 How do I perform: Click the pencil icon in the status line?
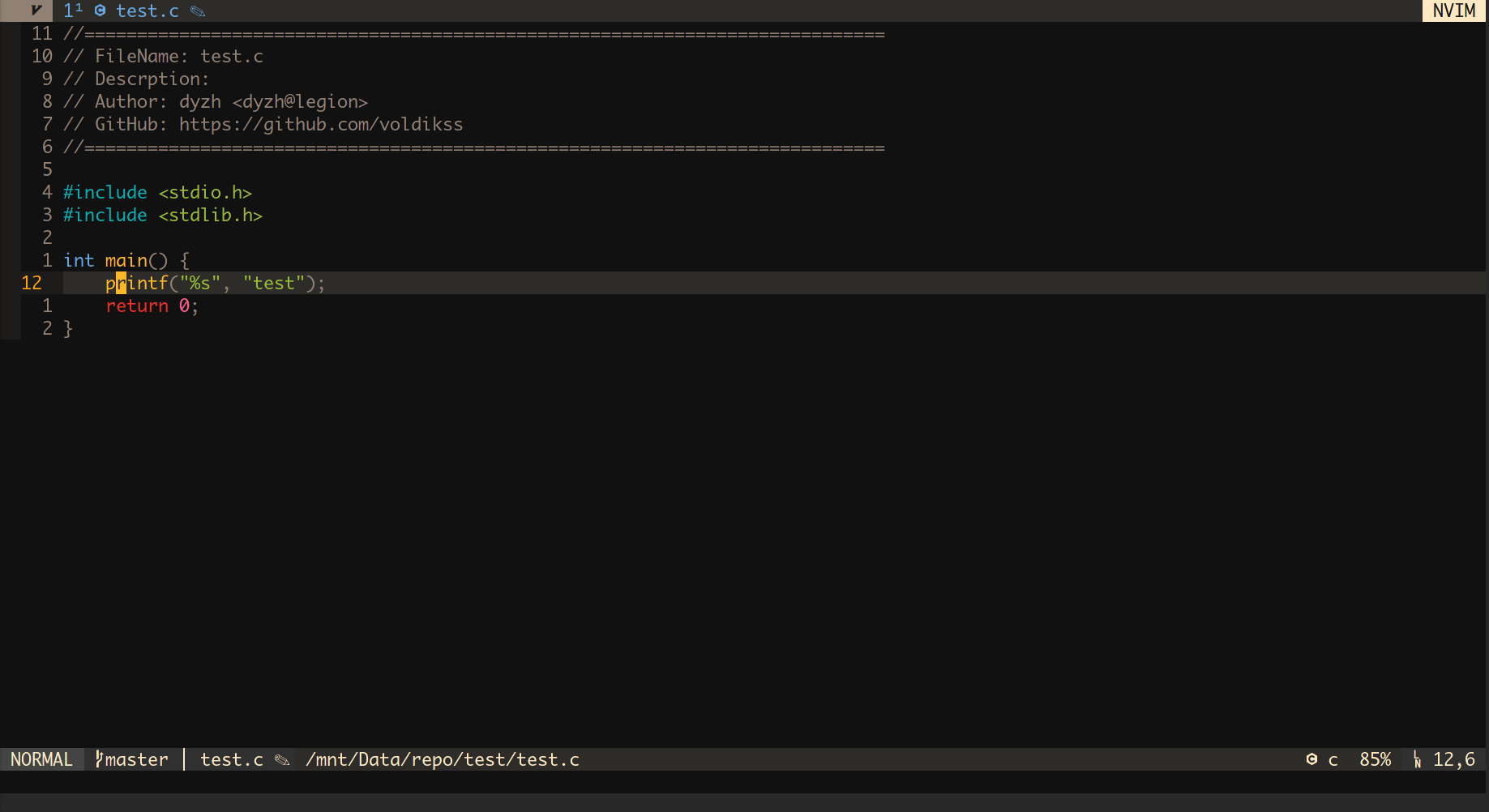tap(282, 759)
